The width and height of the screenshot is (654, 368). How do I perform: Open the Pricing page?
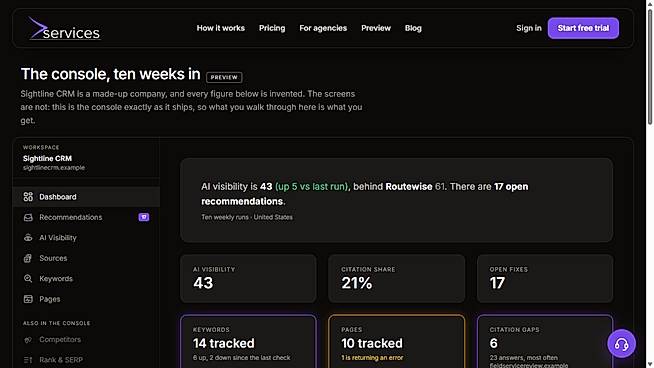[272, 28]
